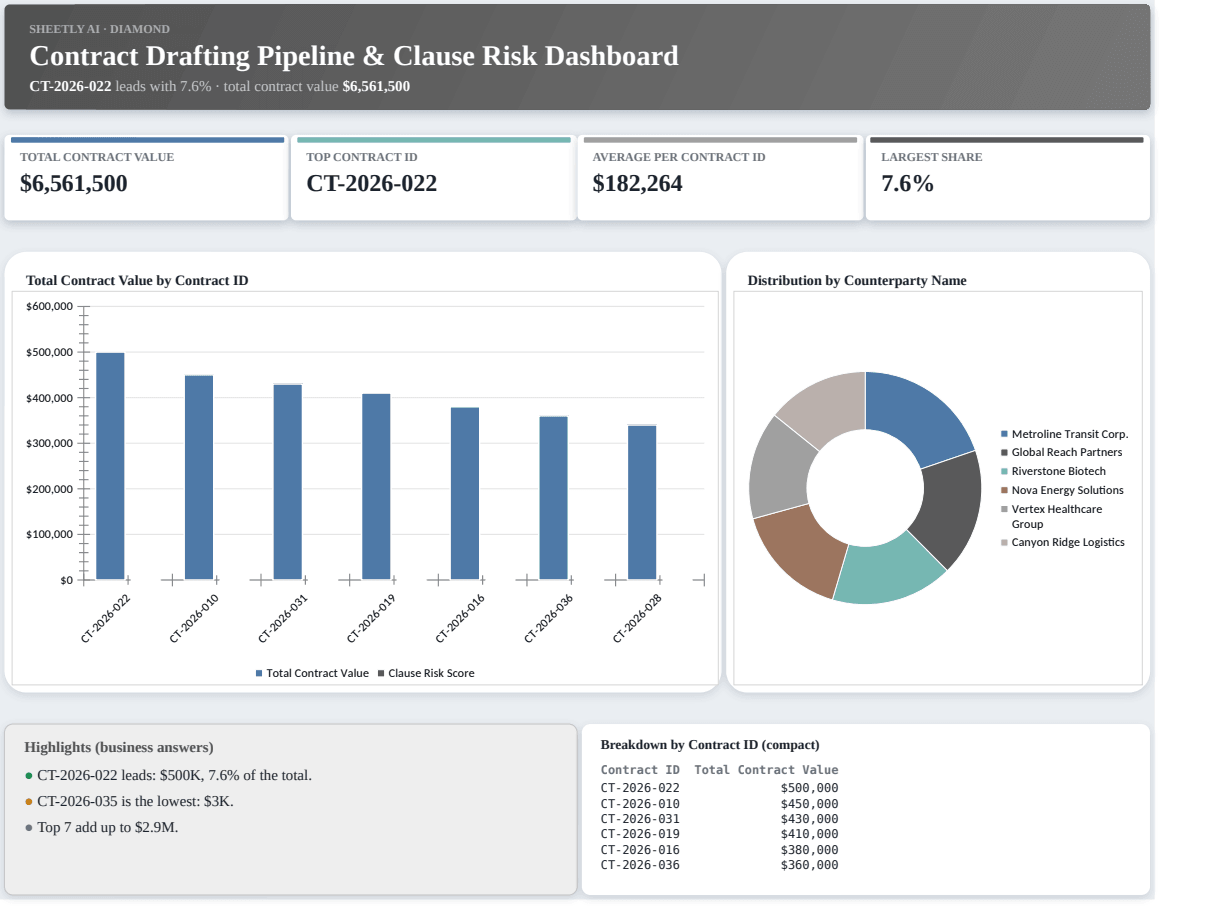
Task: Select the CT-2026-031 bar in the bar chart
Action: pyautogui.click(x=288, y=481)
